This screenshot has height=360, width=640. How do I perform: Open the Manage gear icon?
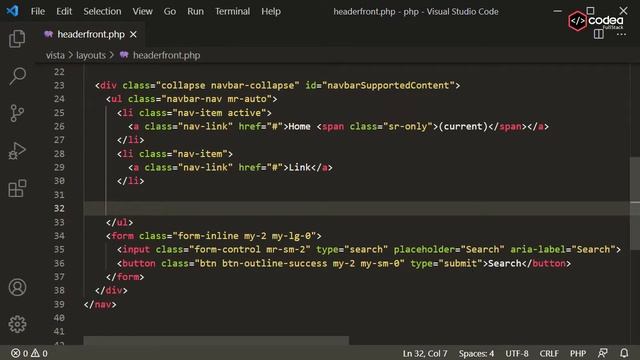click(17, 324)
